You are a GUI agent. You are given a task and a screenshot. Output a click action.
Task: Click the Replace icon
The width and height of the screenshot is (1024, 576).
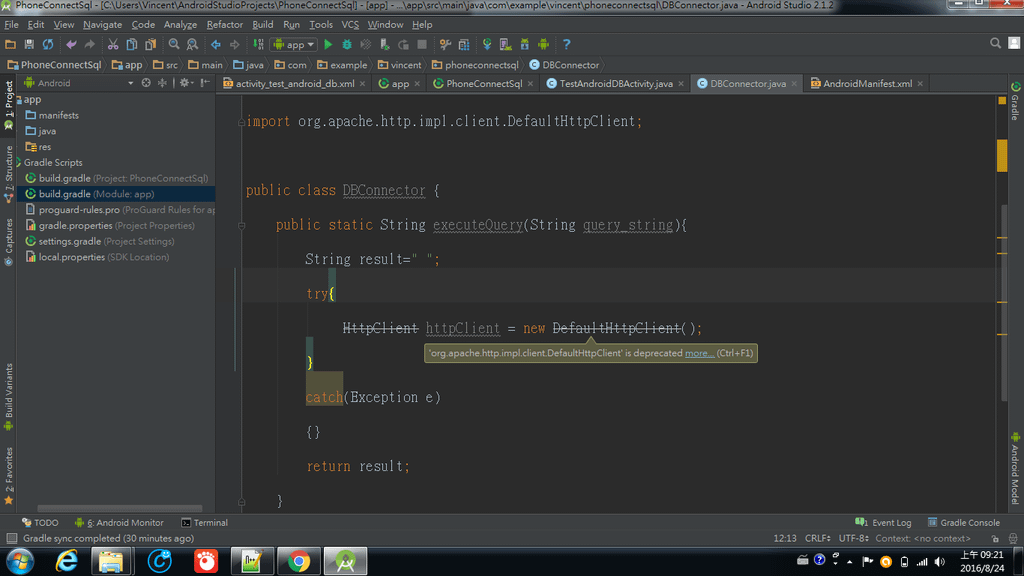point(192,44)
